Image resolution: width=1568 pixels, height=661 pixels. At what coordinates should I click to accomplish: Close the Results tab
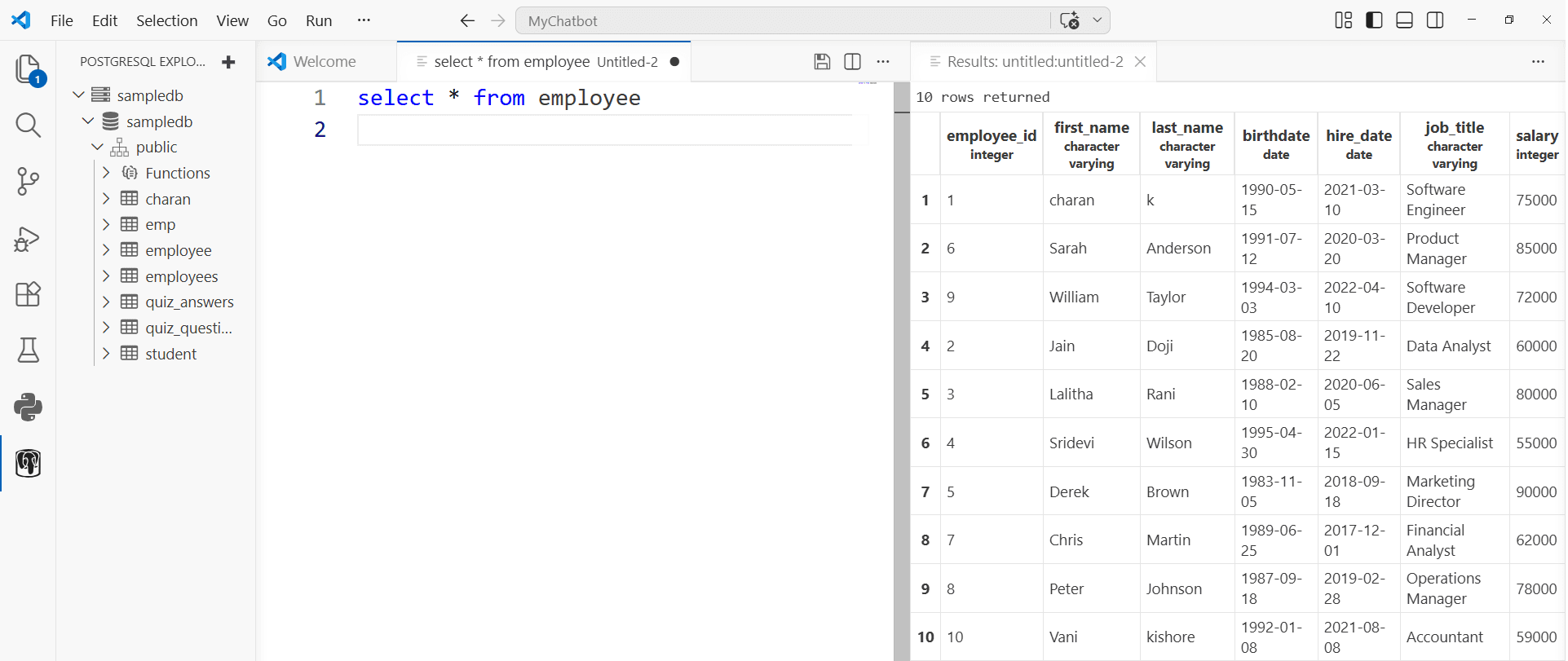[x=1140, y=62]
